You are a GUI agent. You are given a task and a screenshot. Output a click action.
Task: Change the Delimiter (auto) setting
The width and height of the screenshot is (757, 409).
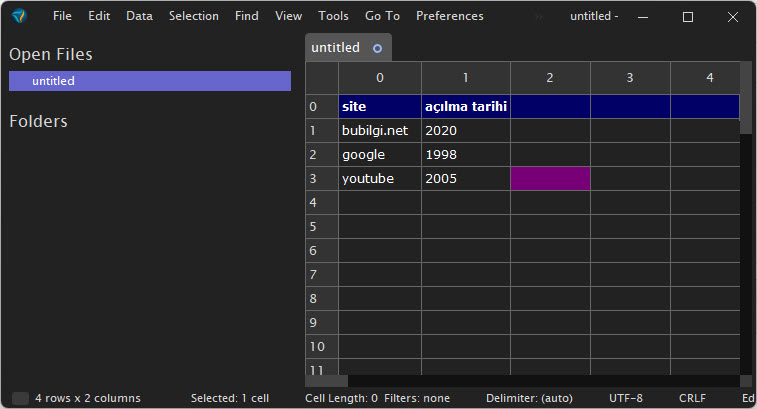pyautogui.click(x=529, y=398)
